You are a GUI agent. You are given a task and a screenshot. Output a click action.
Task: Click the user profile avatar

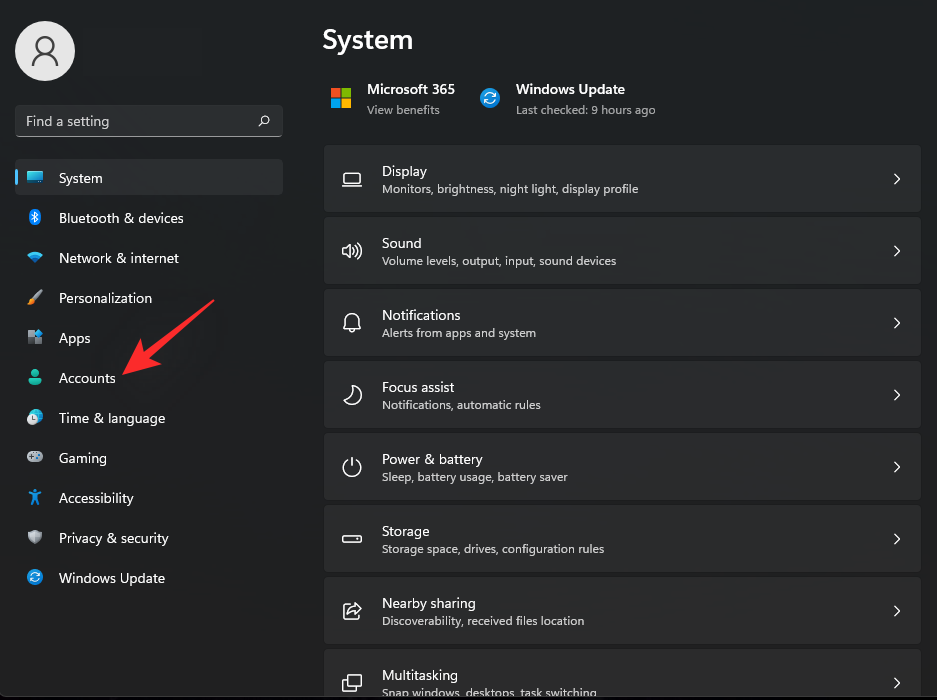pyautogui.click(x=45, y=50)
